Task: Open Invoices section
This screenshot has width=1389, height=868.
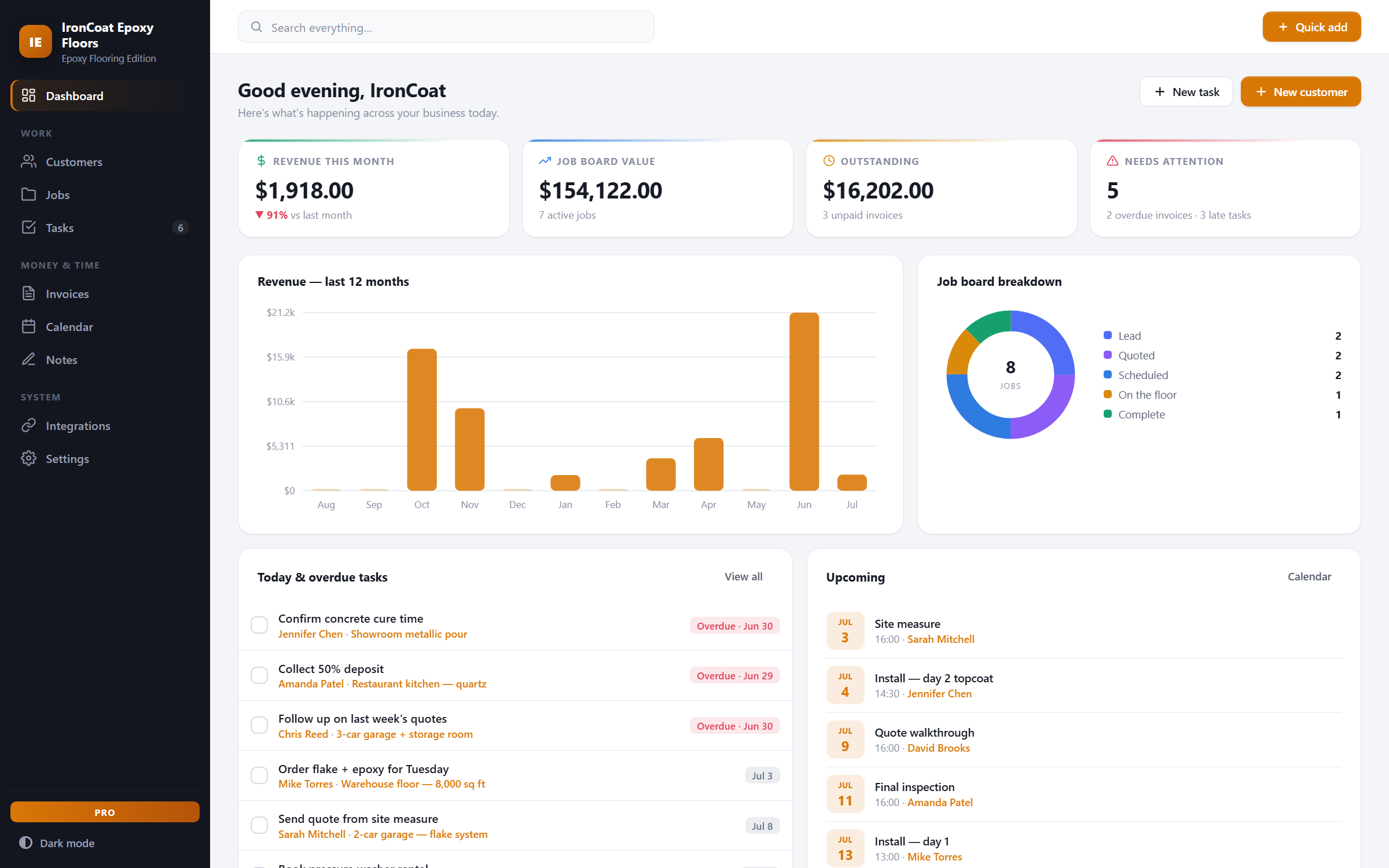Action: [x=105, y=293]
